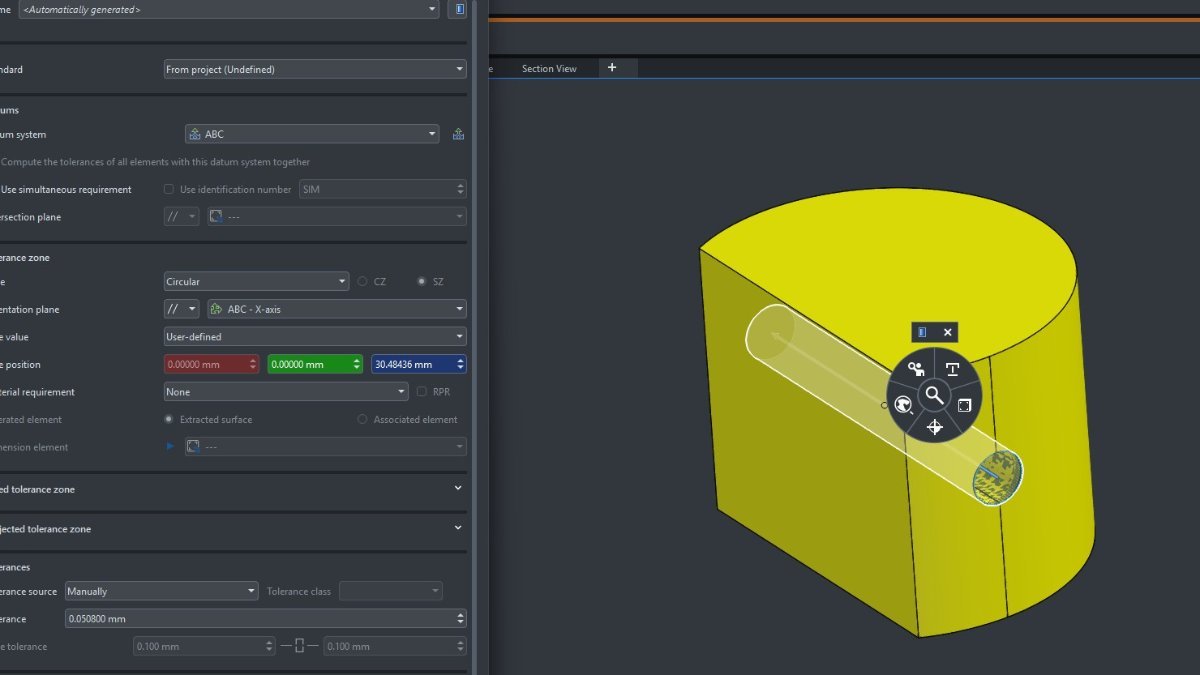Image resolution: width=1200 pixels, height=675 pixels.
Task: Click the fit-to-frame icon in radial menu
Action: 964,405
